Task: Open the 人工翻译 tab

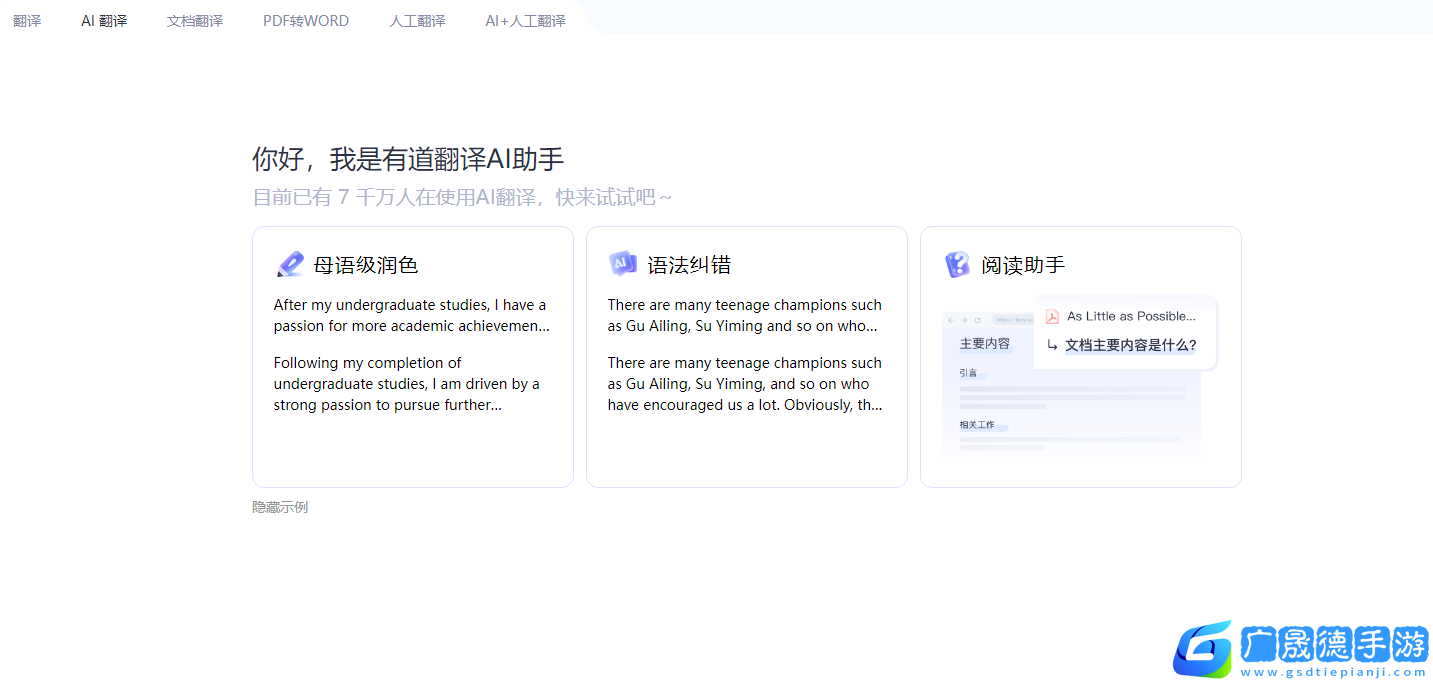Action: [417, 20]
